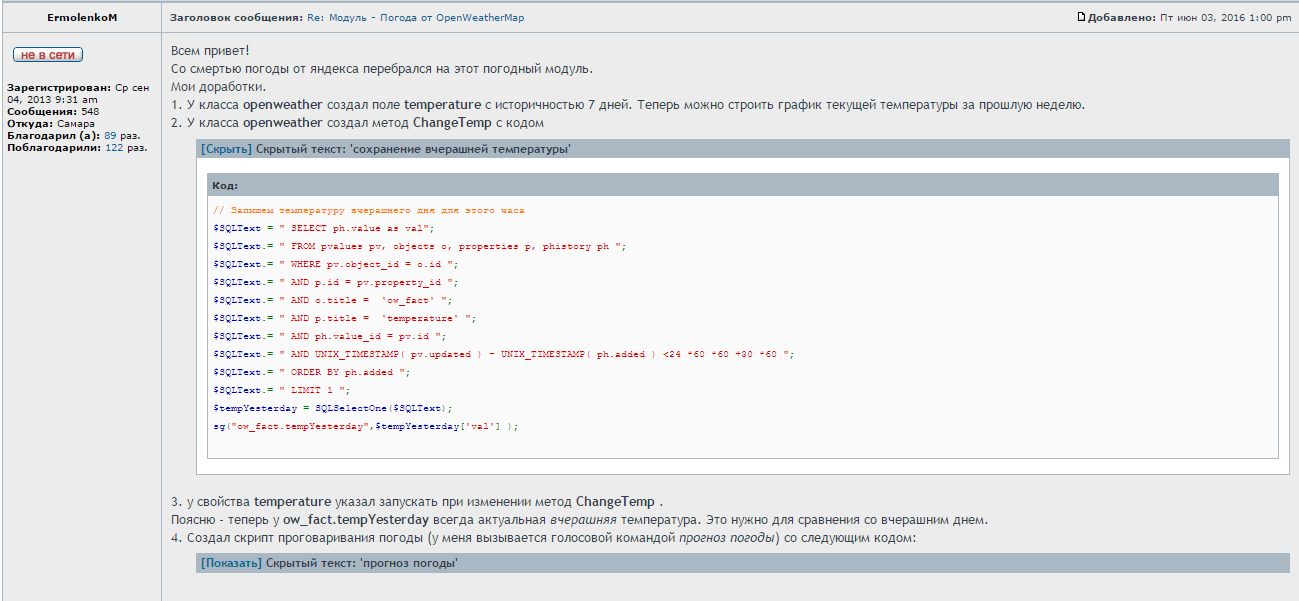The height and width of the screenshot is (601, 1299).
Task: Click the sg("ow_fact.tempYesterday") code line
Action: point(365,426)
